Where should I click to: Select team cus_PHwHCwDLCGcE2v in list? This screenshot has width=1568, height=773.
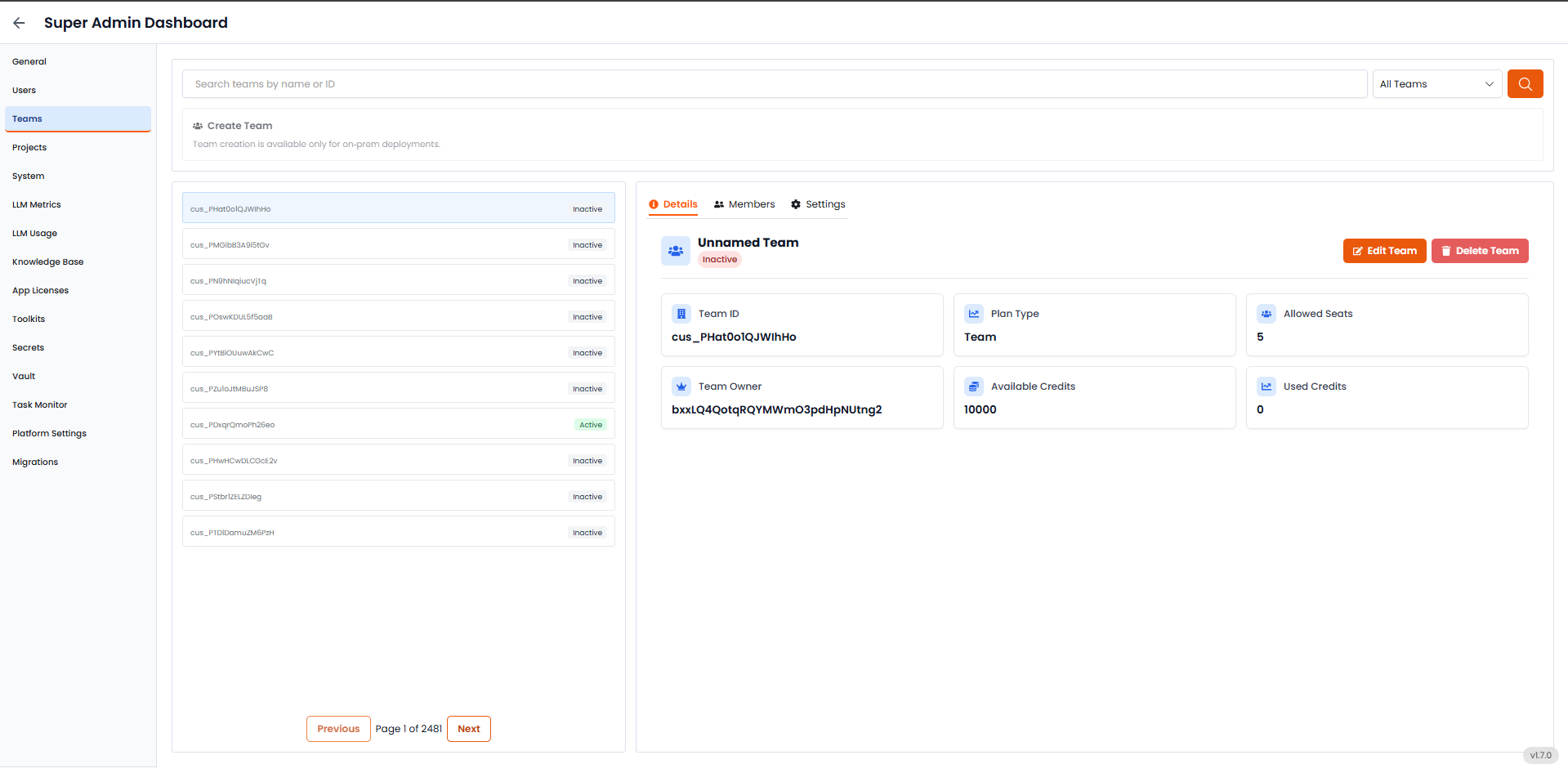(399, 460)
